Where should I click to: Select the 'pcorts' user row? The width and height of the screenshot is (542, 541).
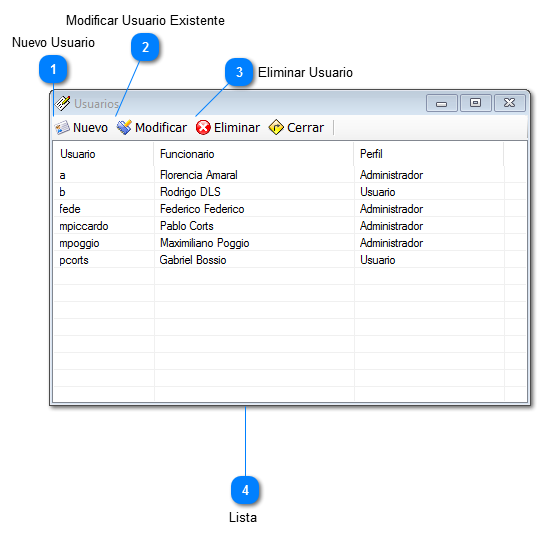pyautogui.click(x=290, y=260)
